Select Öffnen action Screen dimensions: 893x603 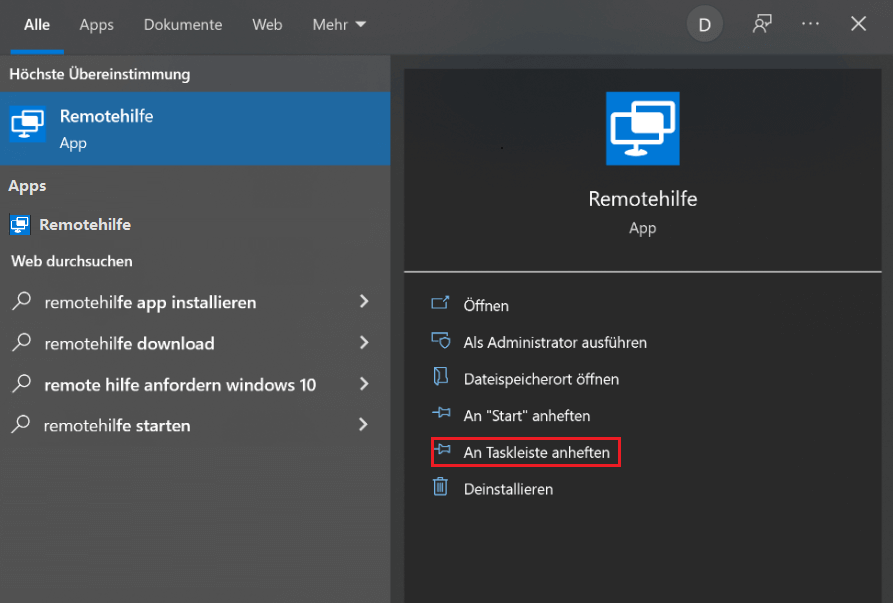tap(486, 306)
